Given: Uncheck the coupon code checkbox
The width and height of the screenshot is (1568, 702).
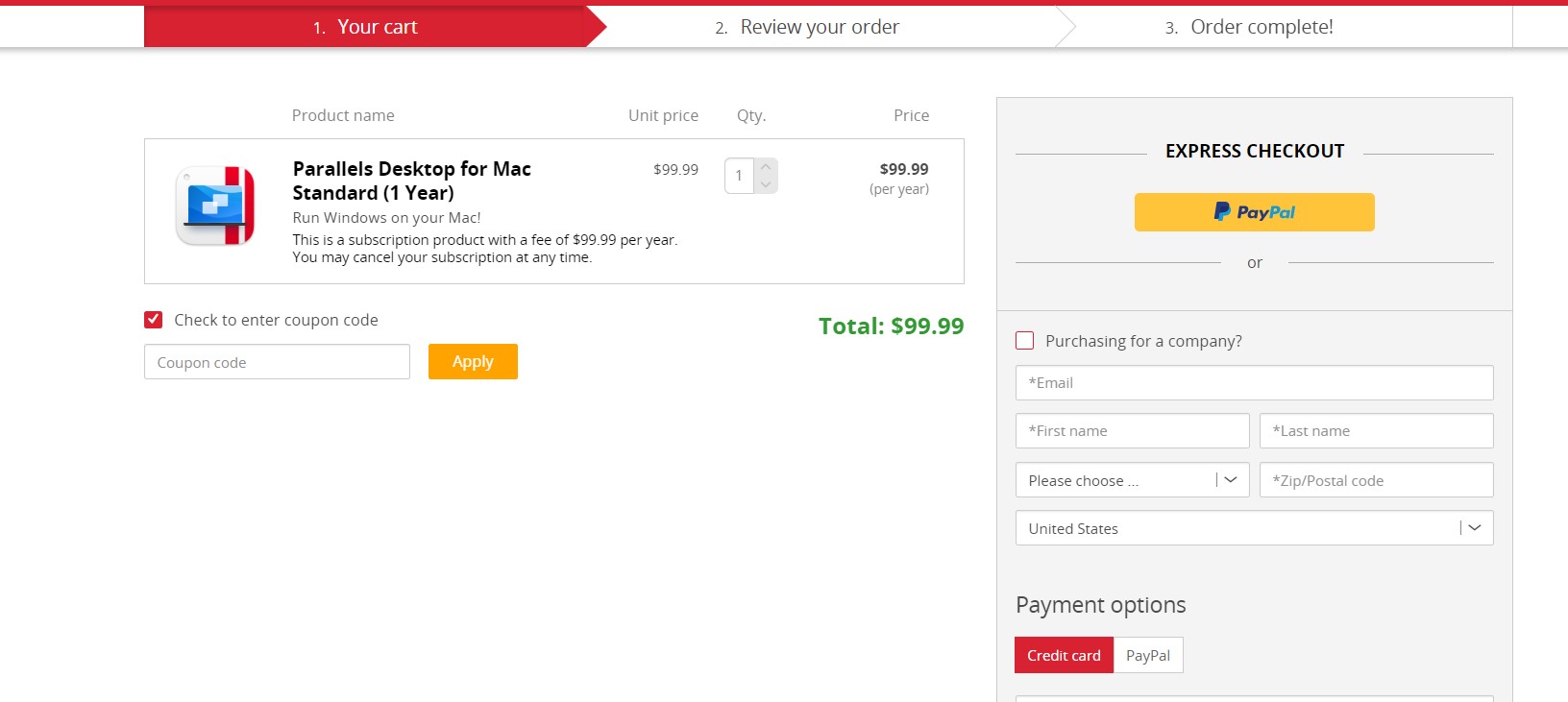Looking at the screenshot, I should 154,320.
